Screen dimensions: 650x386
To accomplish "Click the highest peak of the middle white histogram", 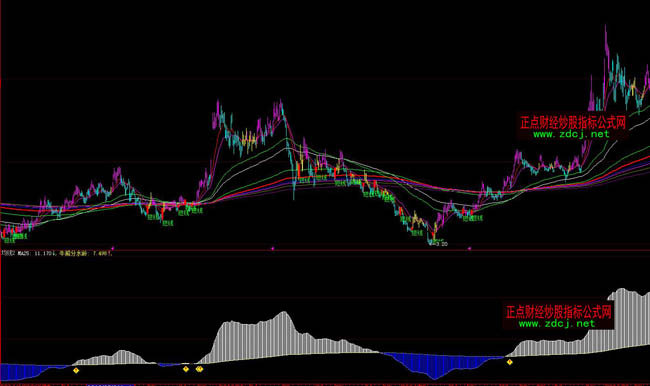I will click(284, 313).
